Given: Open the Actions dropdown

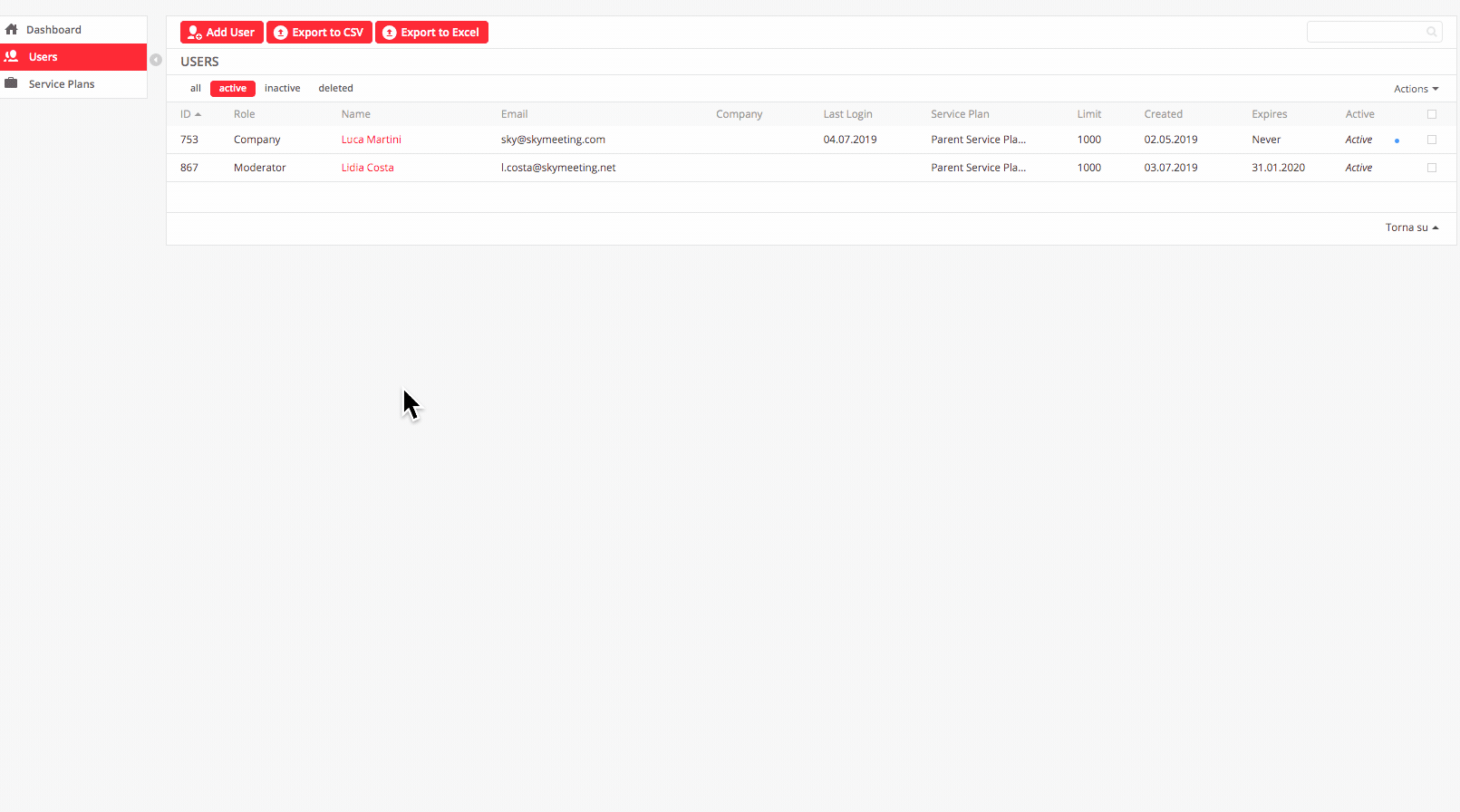Looking at the screenshot, I should pyautogui.click(x=1416, y=89).
